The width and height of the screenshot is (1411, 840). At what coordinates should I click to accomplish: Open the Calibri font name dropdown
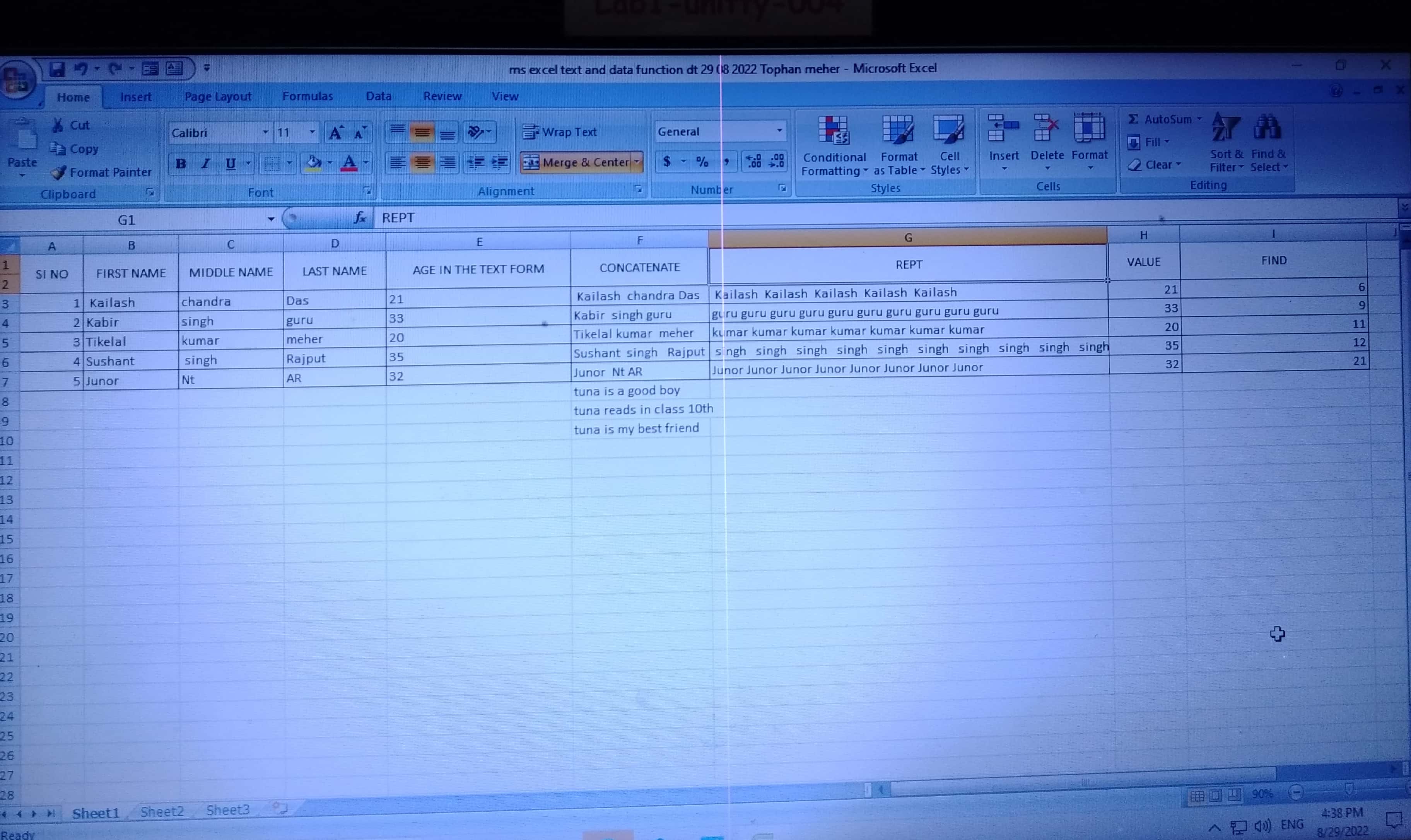[265, 132]
